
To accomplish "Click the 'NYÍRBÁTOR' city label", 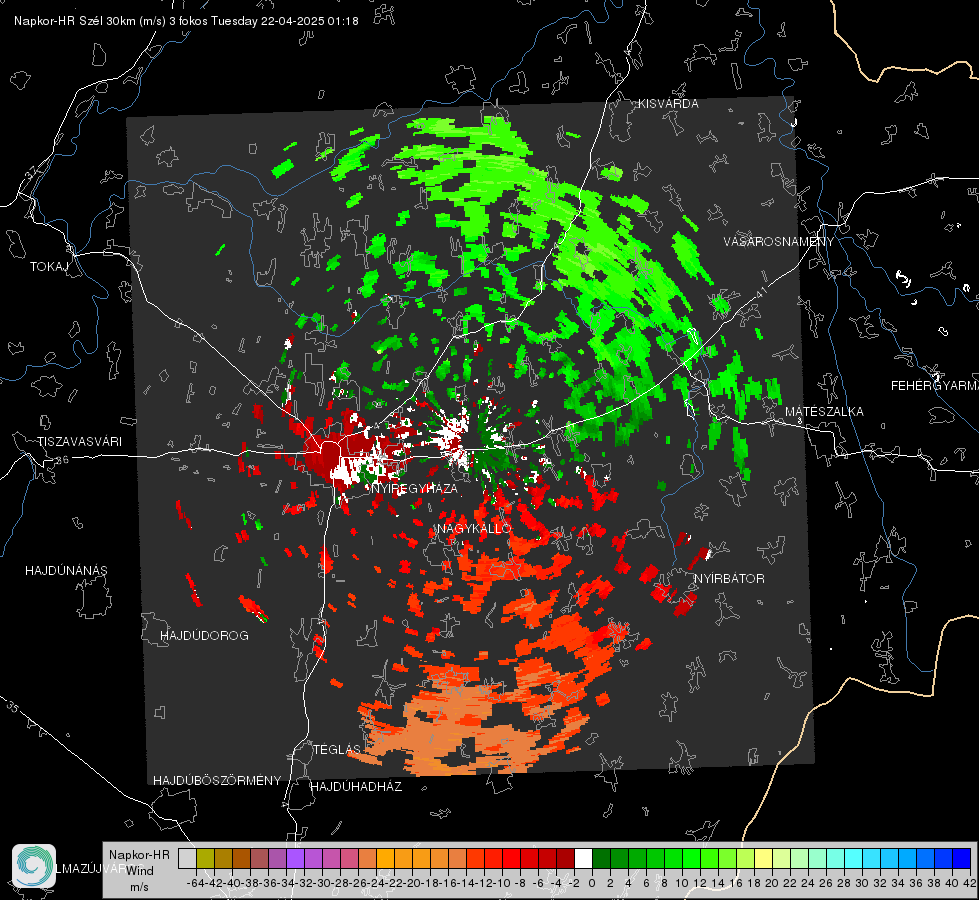I will point(729,578).
